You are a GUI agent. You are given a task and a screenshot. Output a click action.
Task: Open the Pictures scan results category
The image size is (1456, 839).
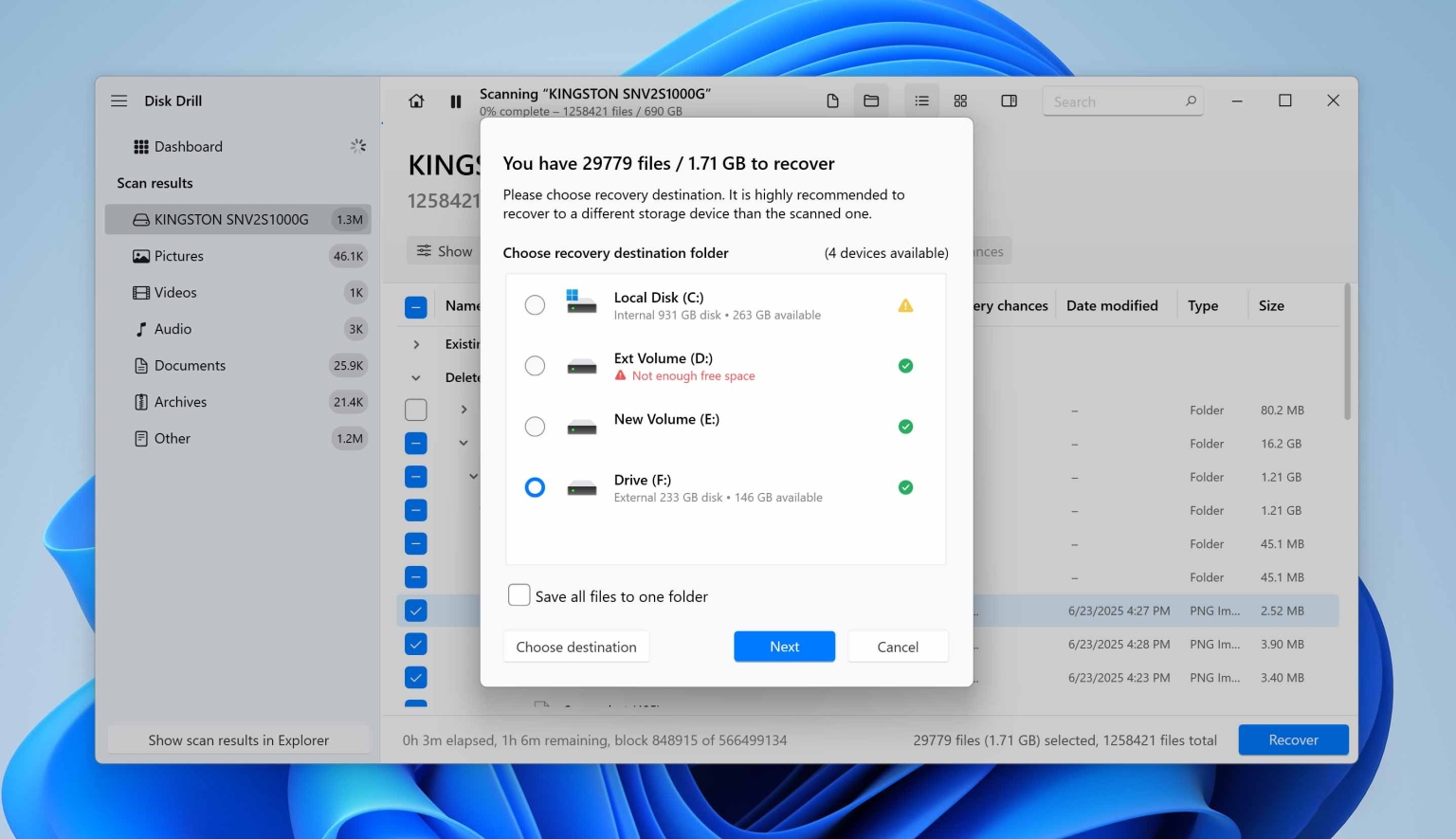179,256
